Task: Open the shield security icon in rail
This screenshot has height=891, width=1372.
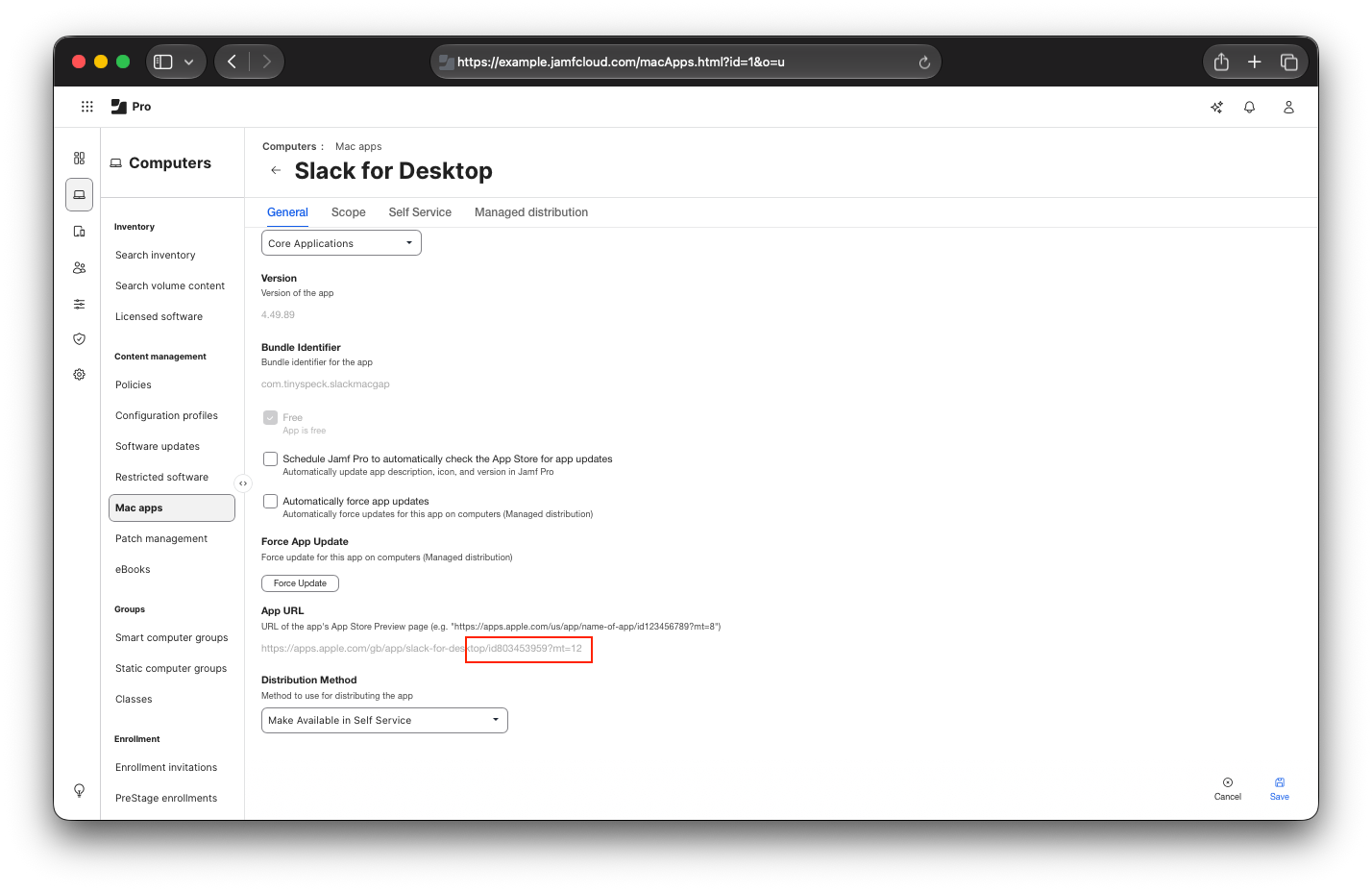Action: (79, 338)
